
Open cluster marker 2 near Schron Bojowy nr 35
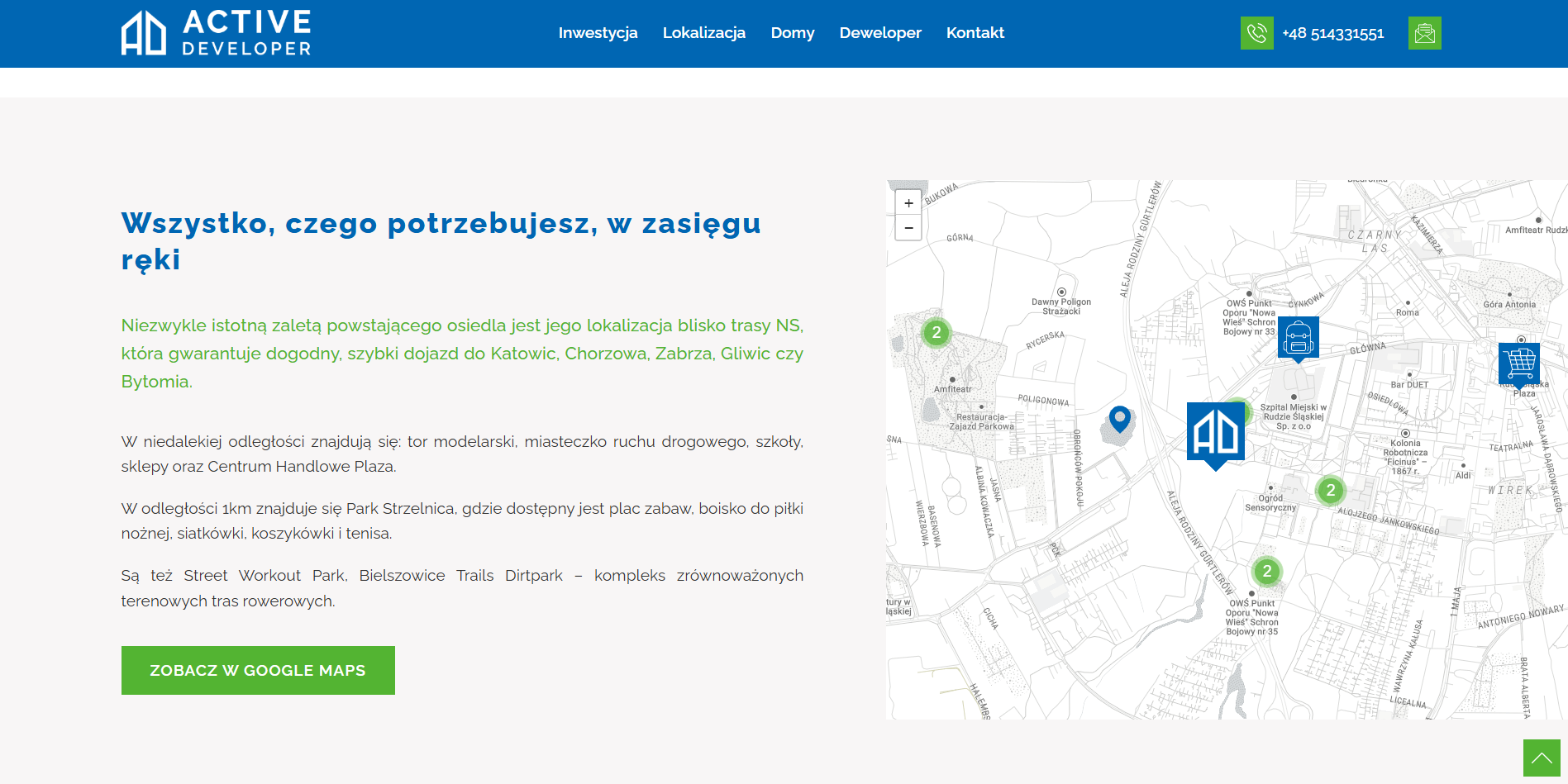click(1267, 571)
